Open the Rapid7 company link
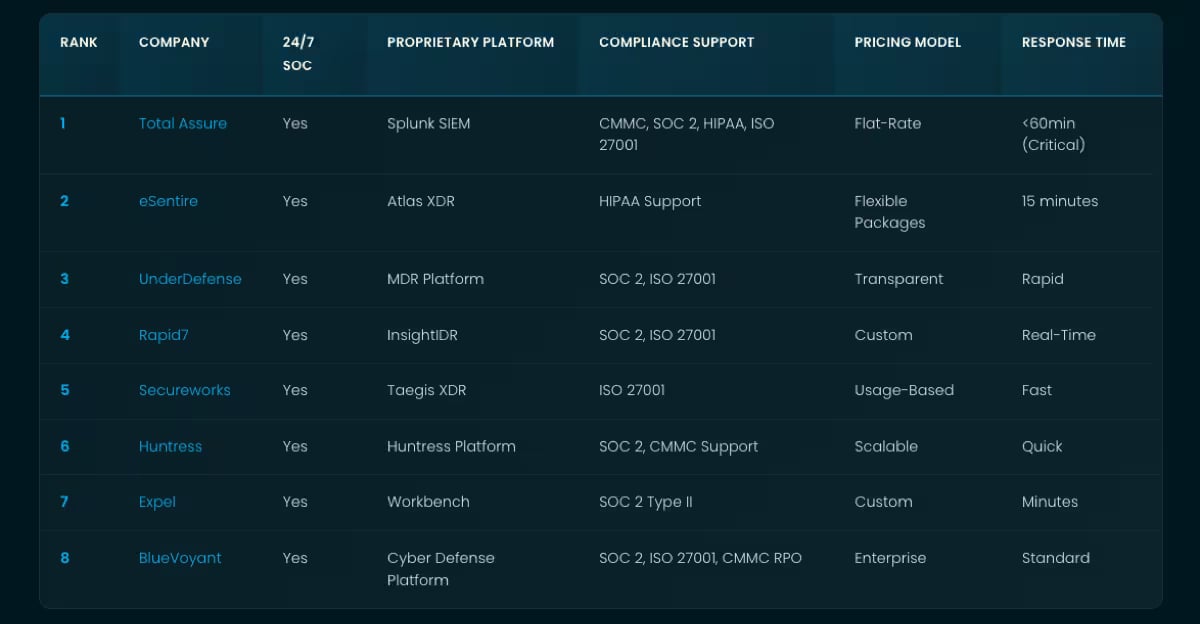Viewport: 1200px width, 624px height. tap(163, 335)
